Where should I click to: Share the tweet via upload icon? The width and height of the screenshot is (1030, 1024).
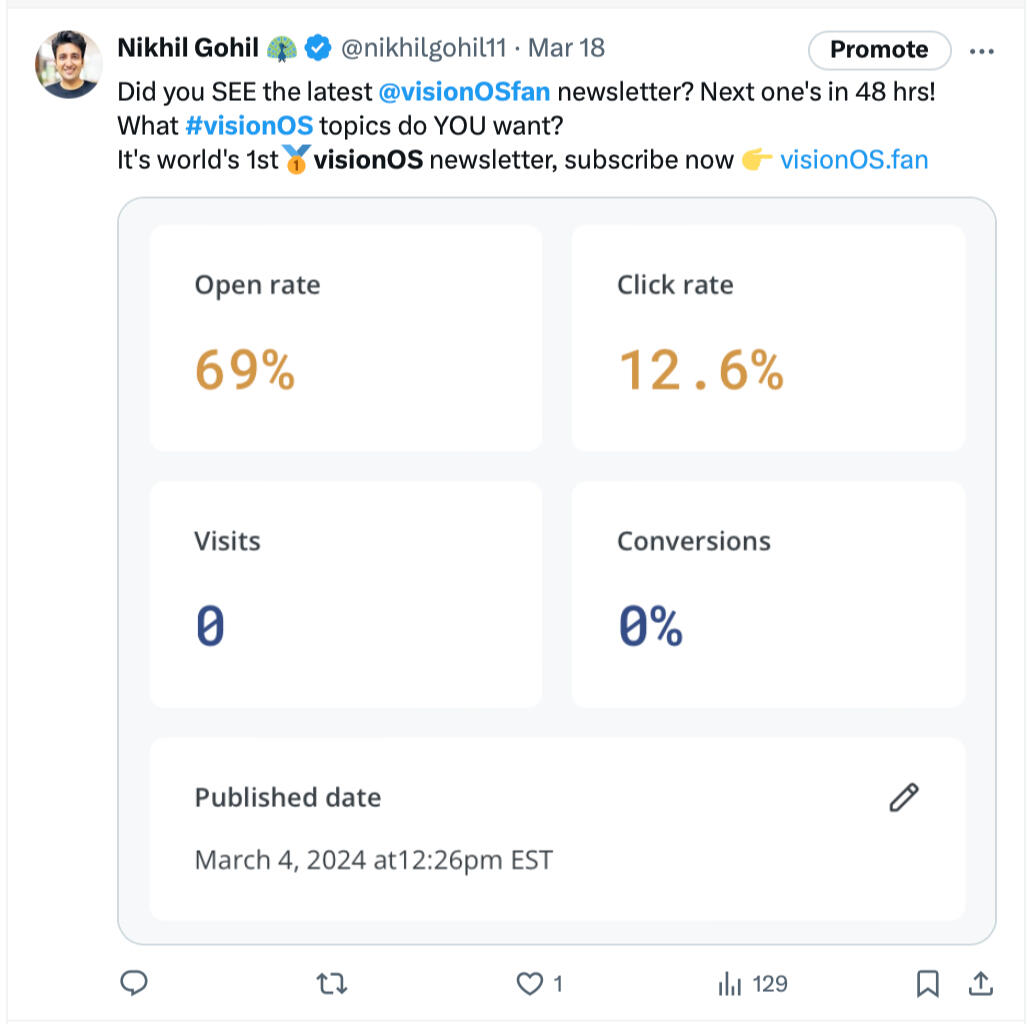[x=981, y=984]
